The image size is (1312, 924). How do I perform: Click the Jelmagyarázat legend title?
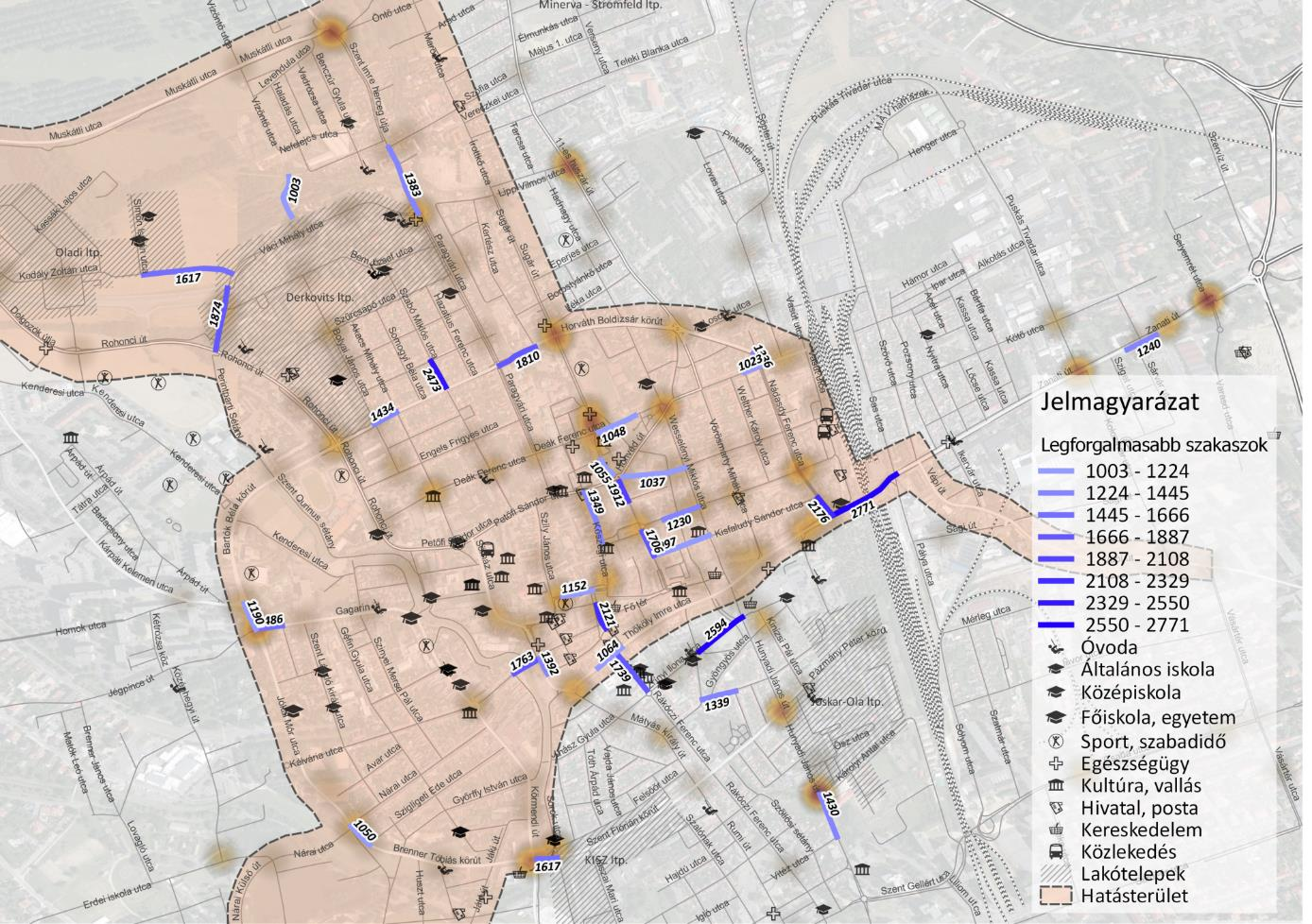[1119, 402]
